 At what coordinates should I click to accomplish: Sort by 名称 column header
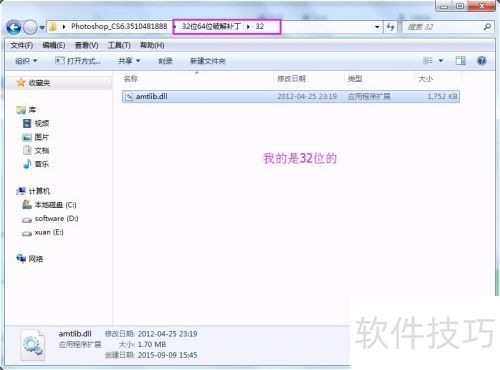(x=131, y=79)
